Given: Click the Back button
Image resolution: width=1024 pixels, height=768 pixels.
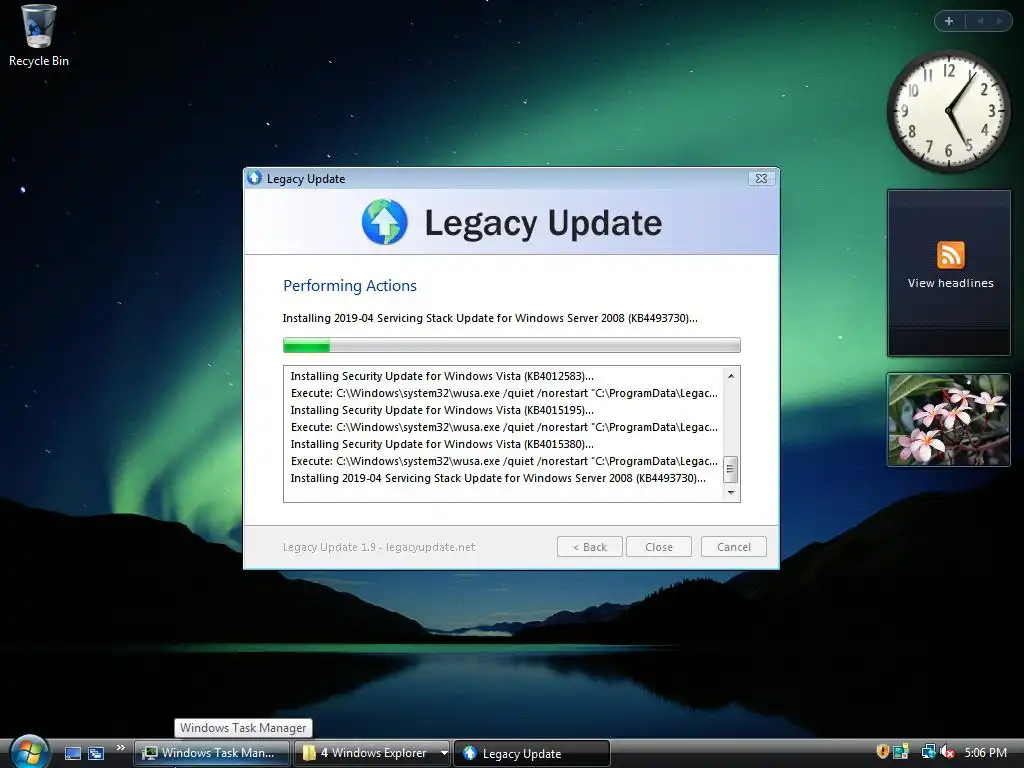Looking at the screenshot, I should [590, 547].
